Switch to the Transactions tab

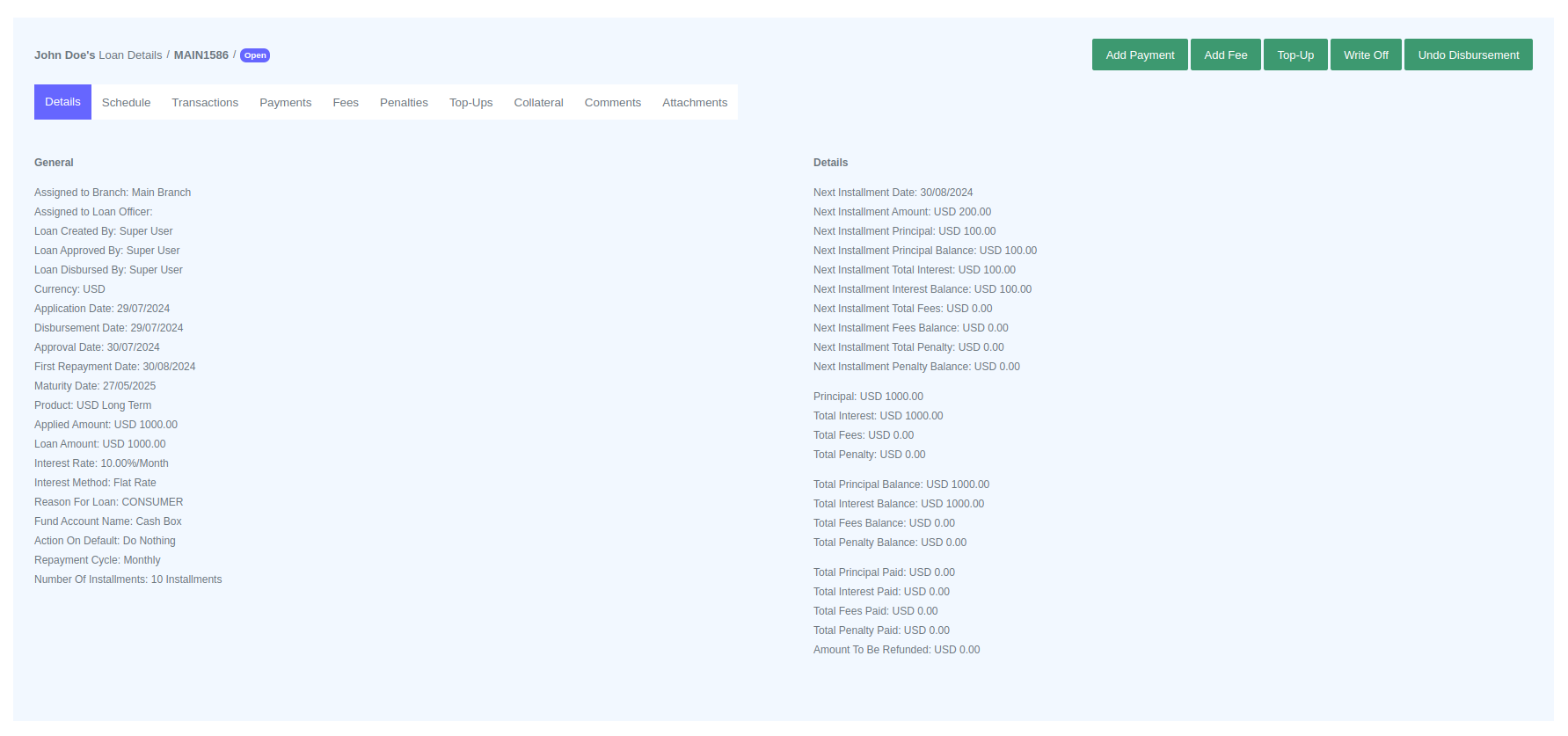(x=205, y=103)
